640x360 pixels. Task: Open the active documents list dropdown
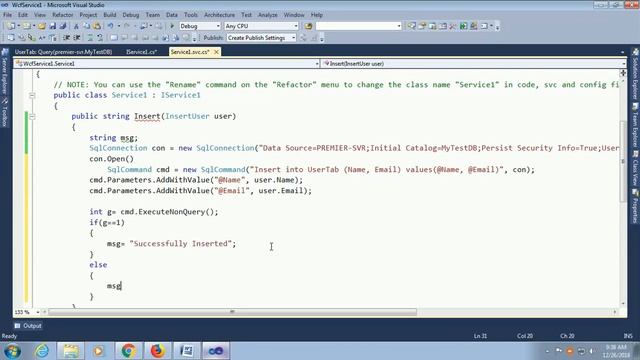(622, 52)
